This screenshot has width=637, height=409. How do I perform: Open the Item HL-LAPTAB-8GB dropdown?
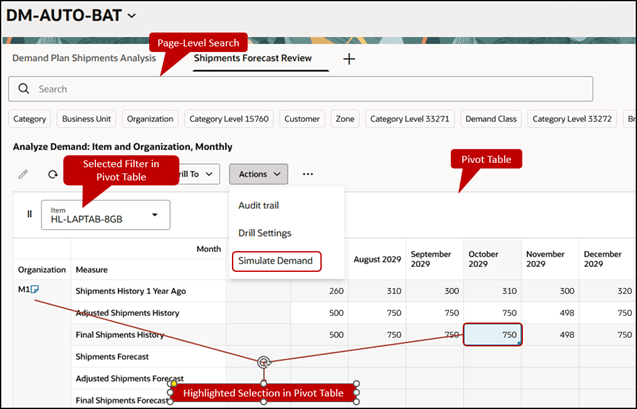click(106, 215)
